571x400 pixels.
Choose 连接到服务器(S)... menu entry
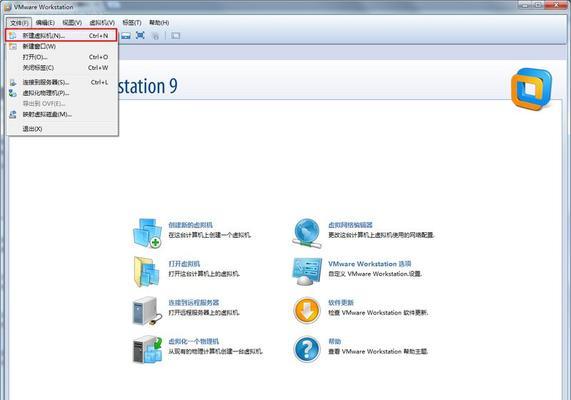coord(61,82)
